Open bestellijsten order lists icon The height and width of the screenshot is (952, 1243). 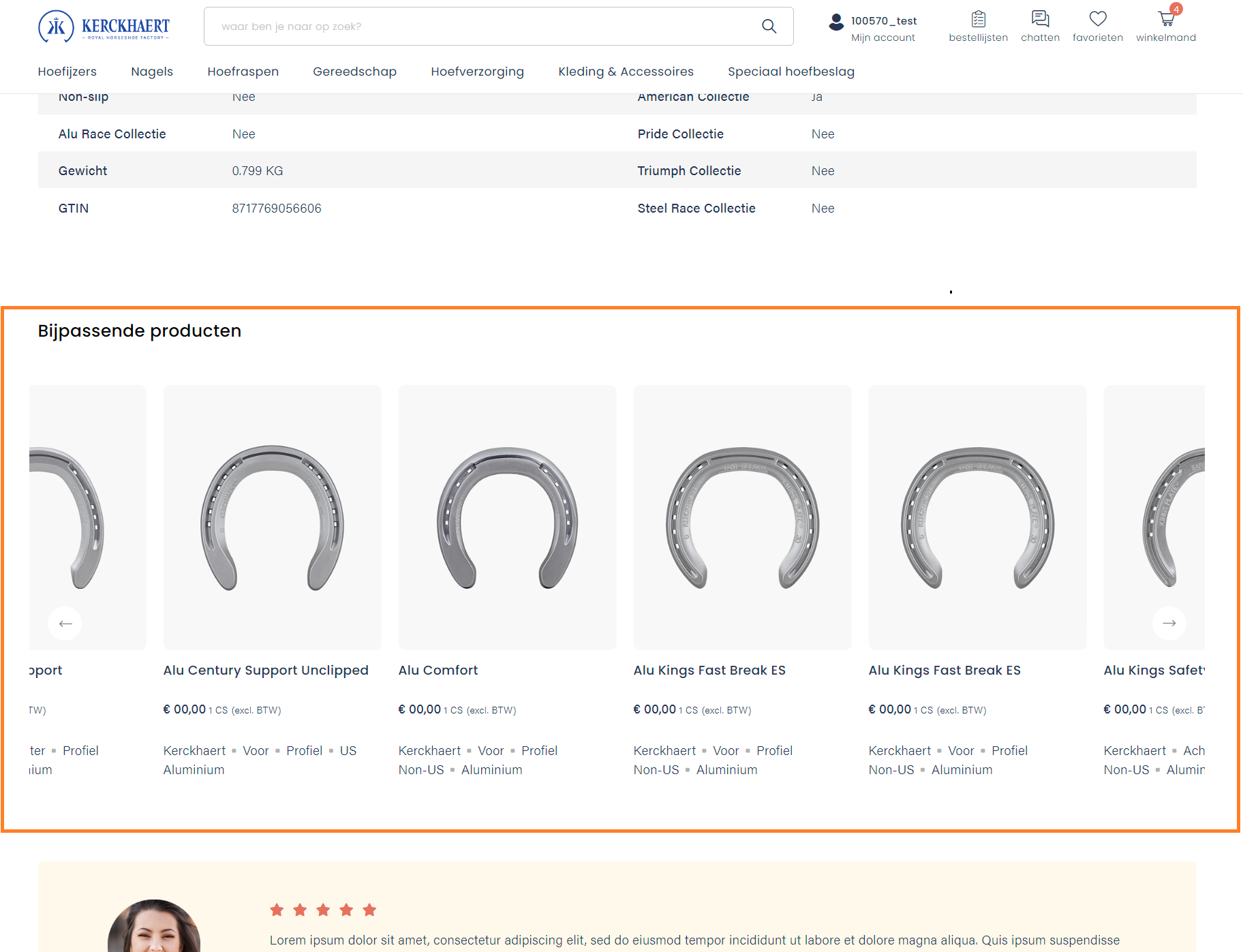pyautogui.click(x=978, y=20)
